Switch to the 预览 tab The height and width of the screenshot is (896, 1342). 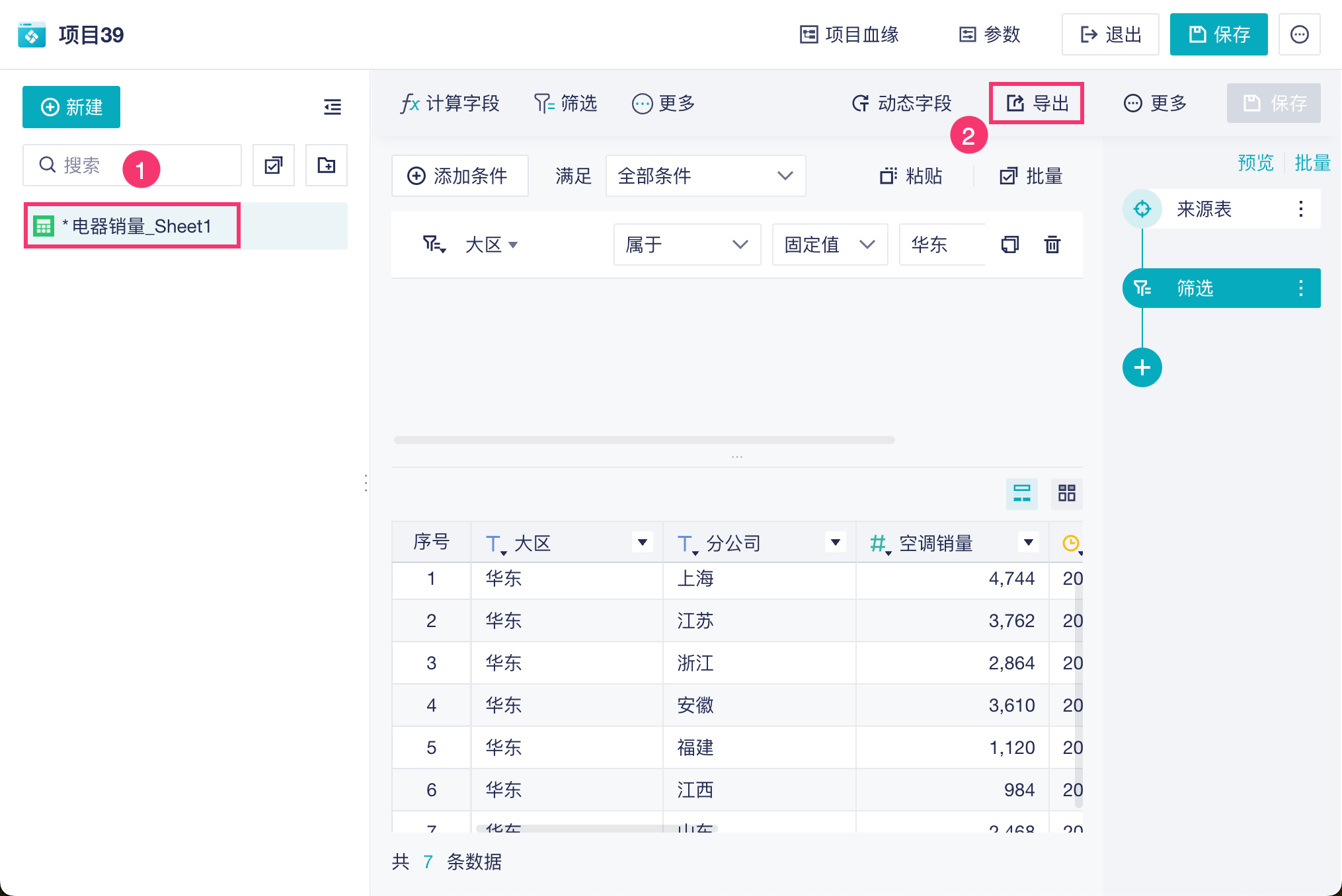1255,163
